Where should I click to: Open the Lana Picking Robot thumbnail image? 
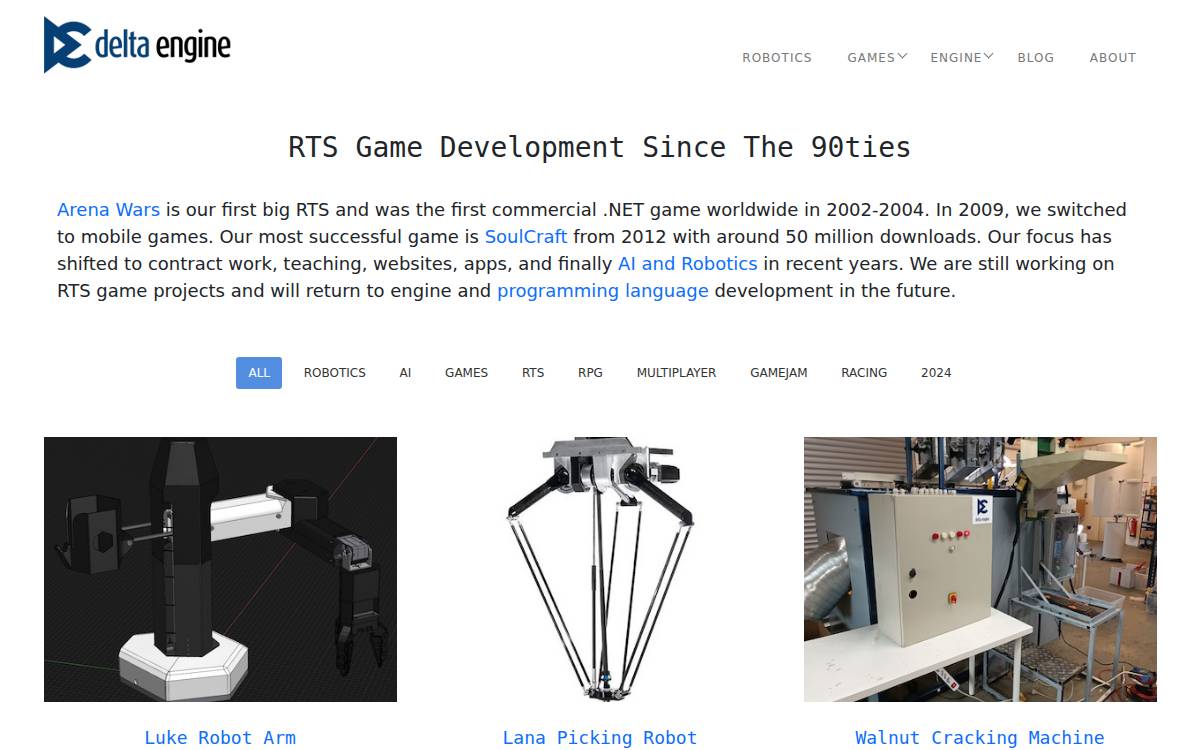tap(600, 569)
